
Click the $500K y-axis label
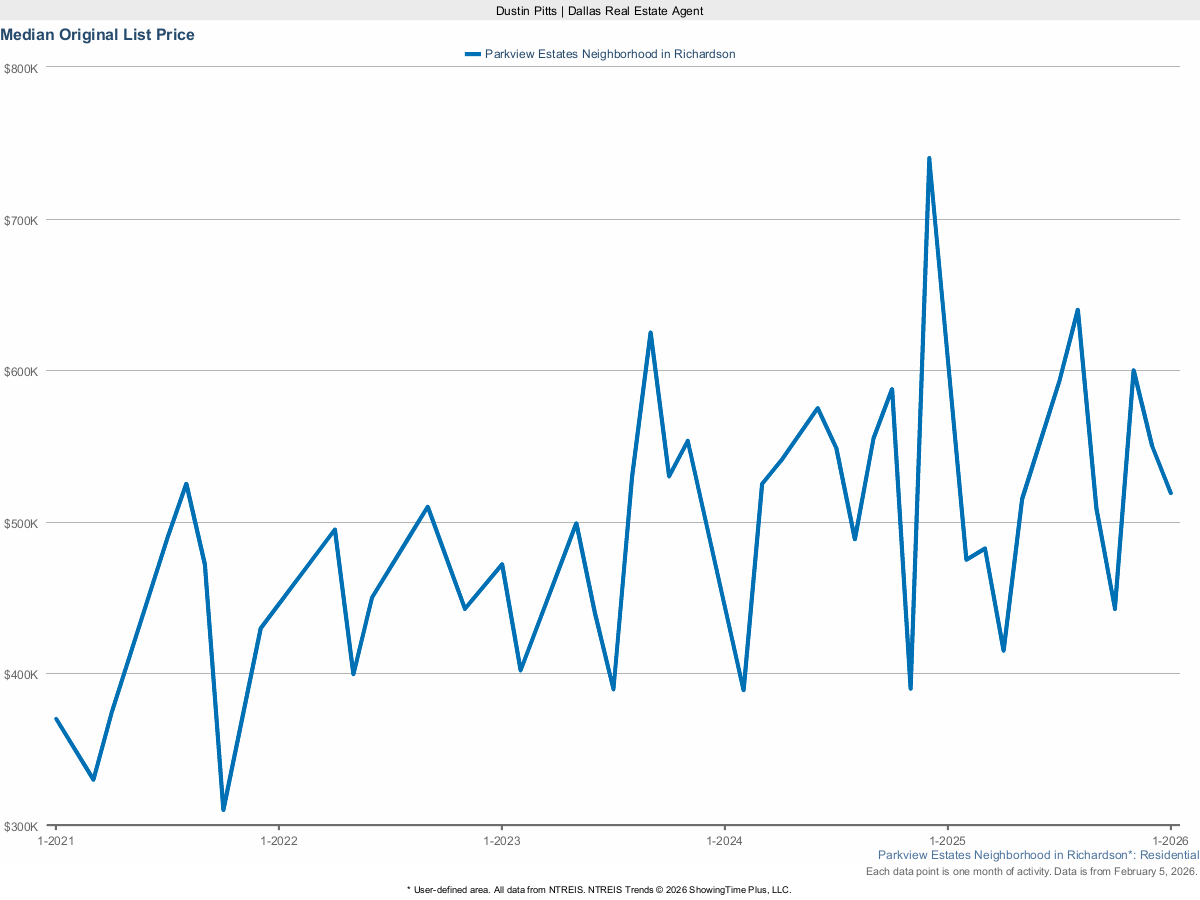21,523
